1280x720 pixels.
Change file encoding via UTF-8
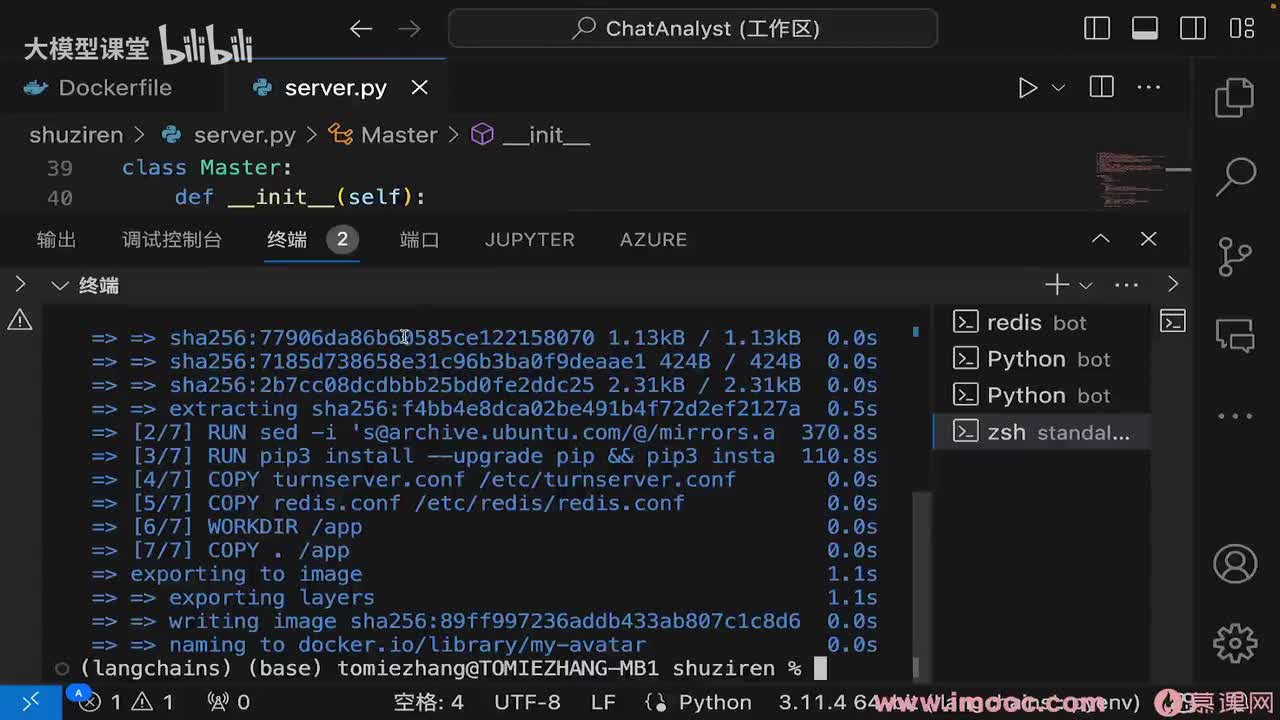pos(528,702)
